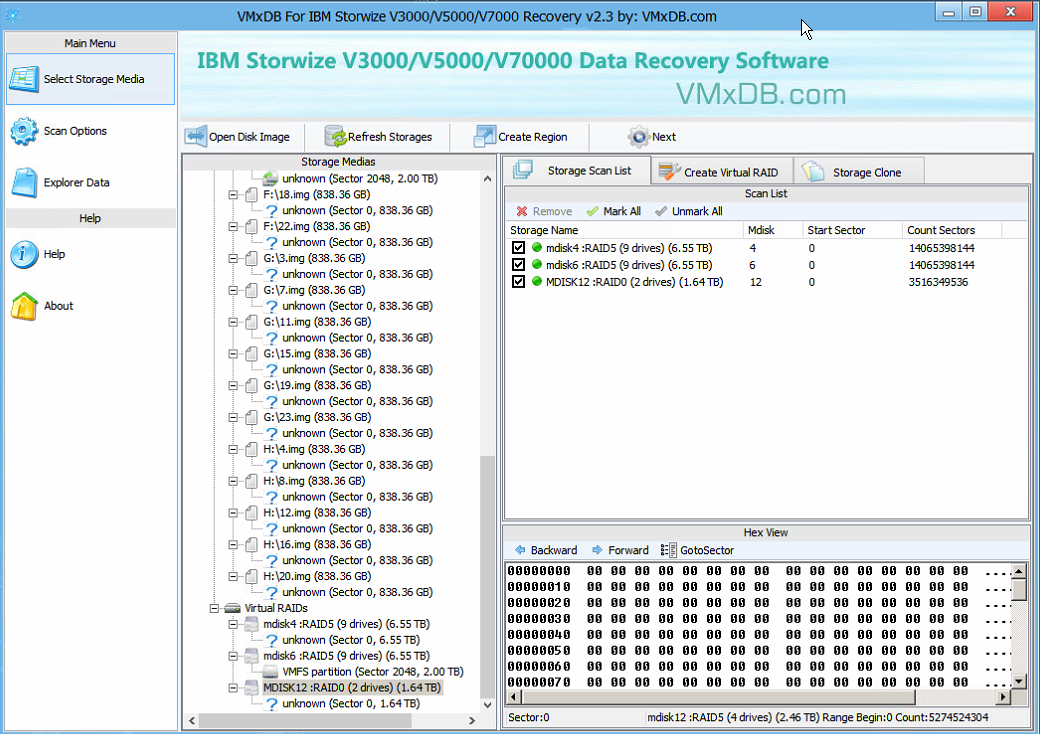Select G:\11.img in the storage tree
This screenshot has height=734, width=1040.
(316, 322)
